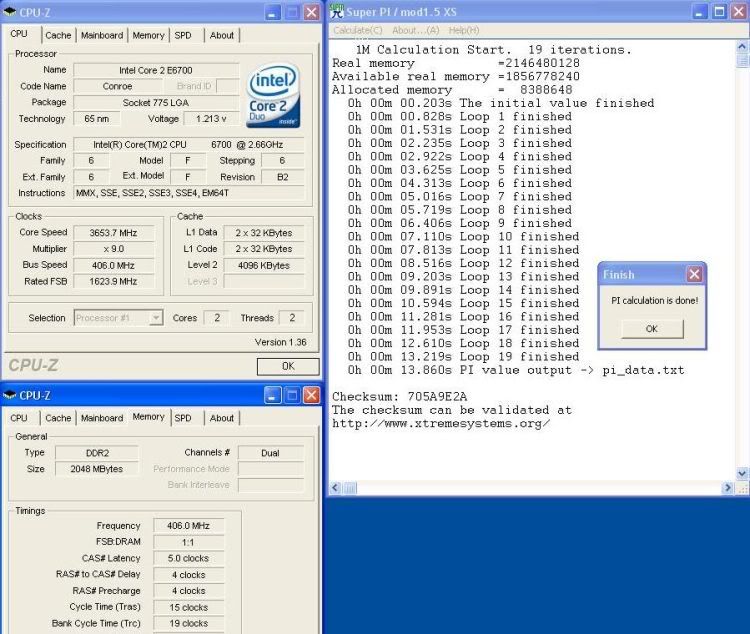Image resolution: width=750 pixels, height=634 pixels.
Task: Click the Channels # value Dual
Action: point(271,453)
